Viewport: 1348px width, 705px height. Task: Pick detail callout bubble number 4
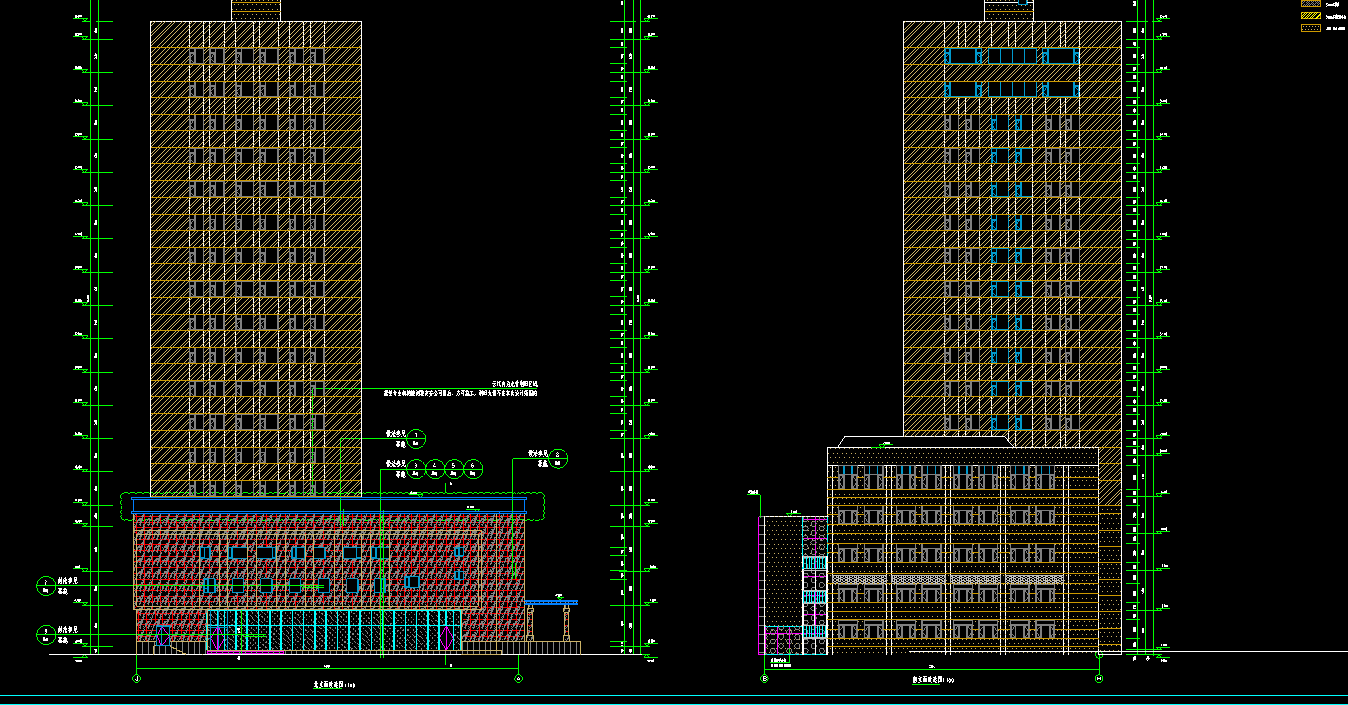(x=435, y=468)
